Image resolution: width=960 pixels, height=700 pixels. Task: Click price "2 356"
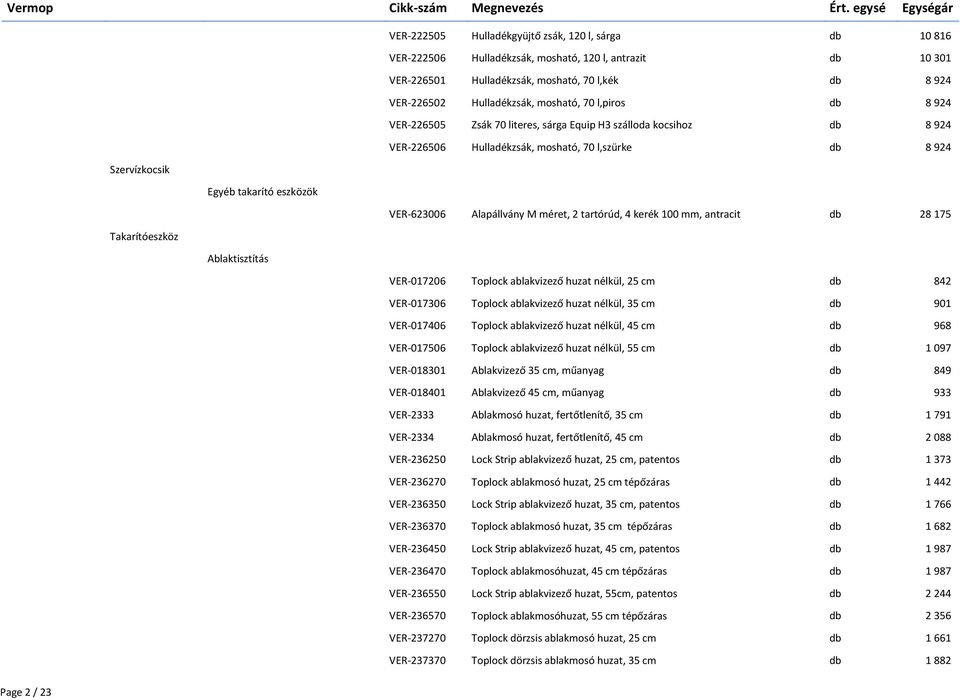[938, 616]
